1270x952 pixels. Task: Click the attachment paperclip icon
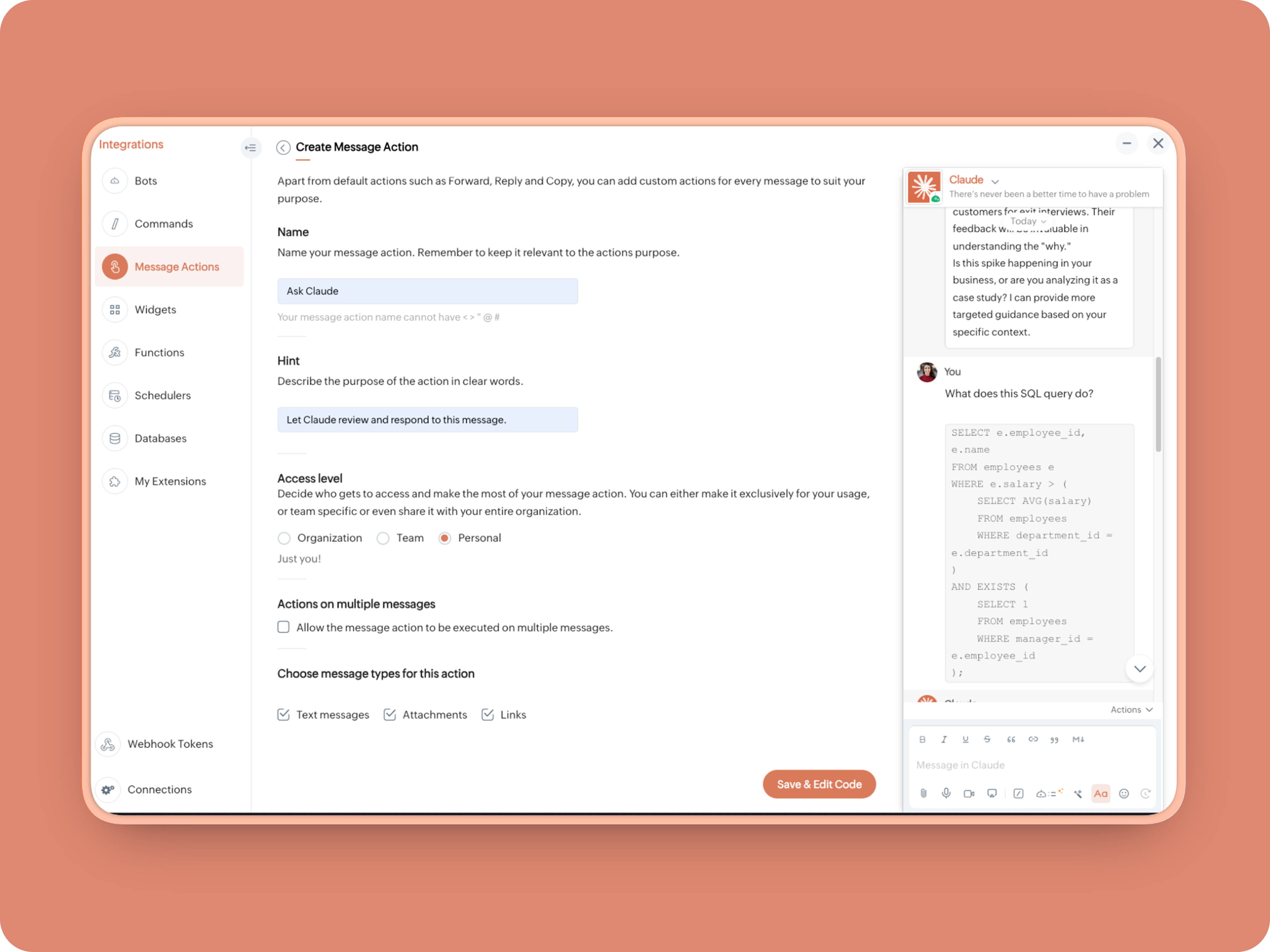pos(923,794)
